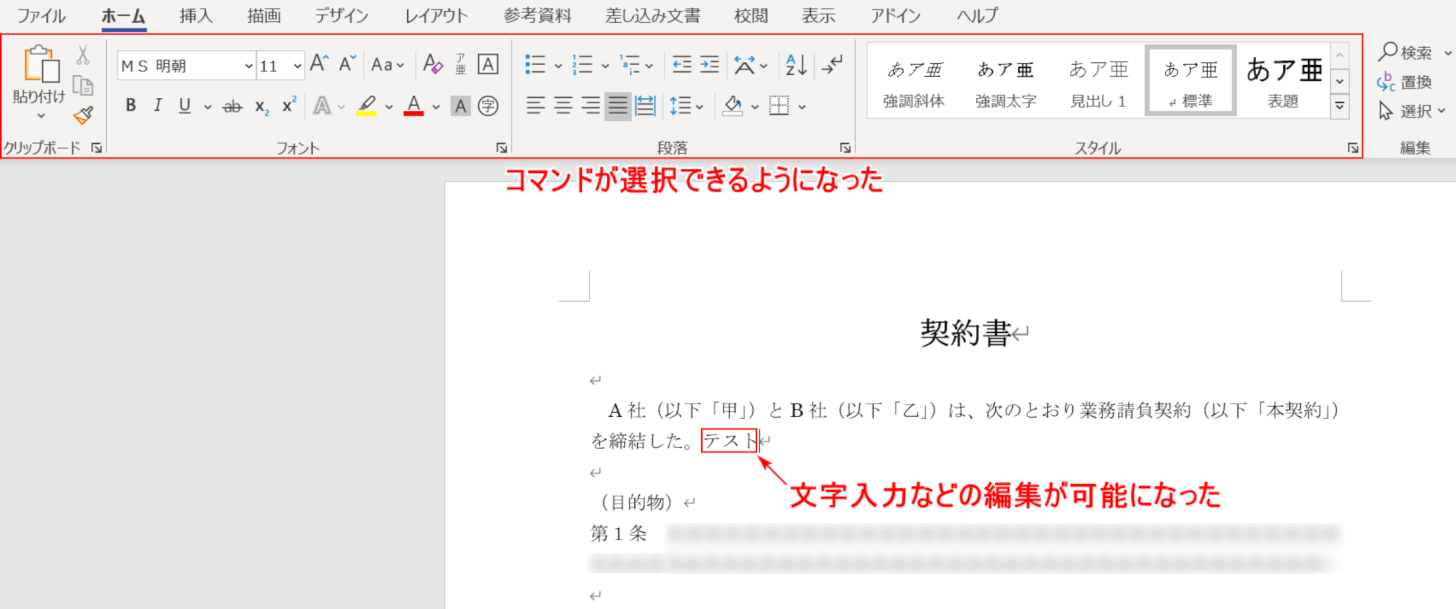The width and height of the screenshot is (1456, 609).
Task: Switch to the レイアウト tab
Action: click(x=436, y=16)
